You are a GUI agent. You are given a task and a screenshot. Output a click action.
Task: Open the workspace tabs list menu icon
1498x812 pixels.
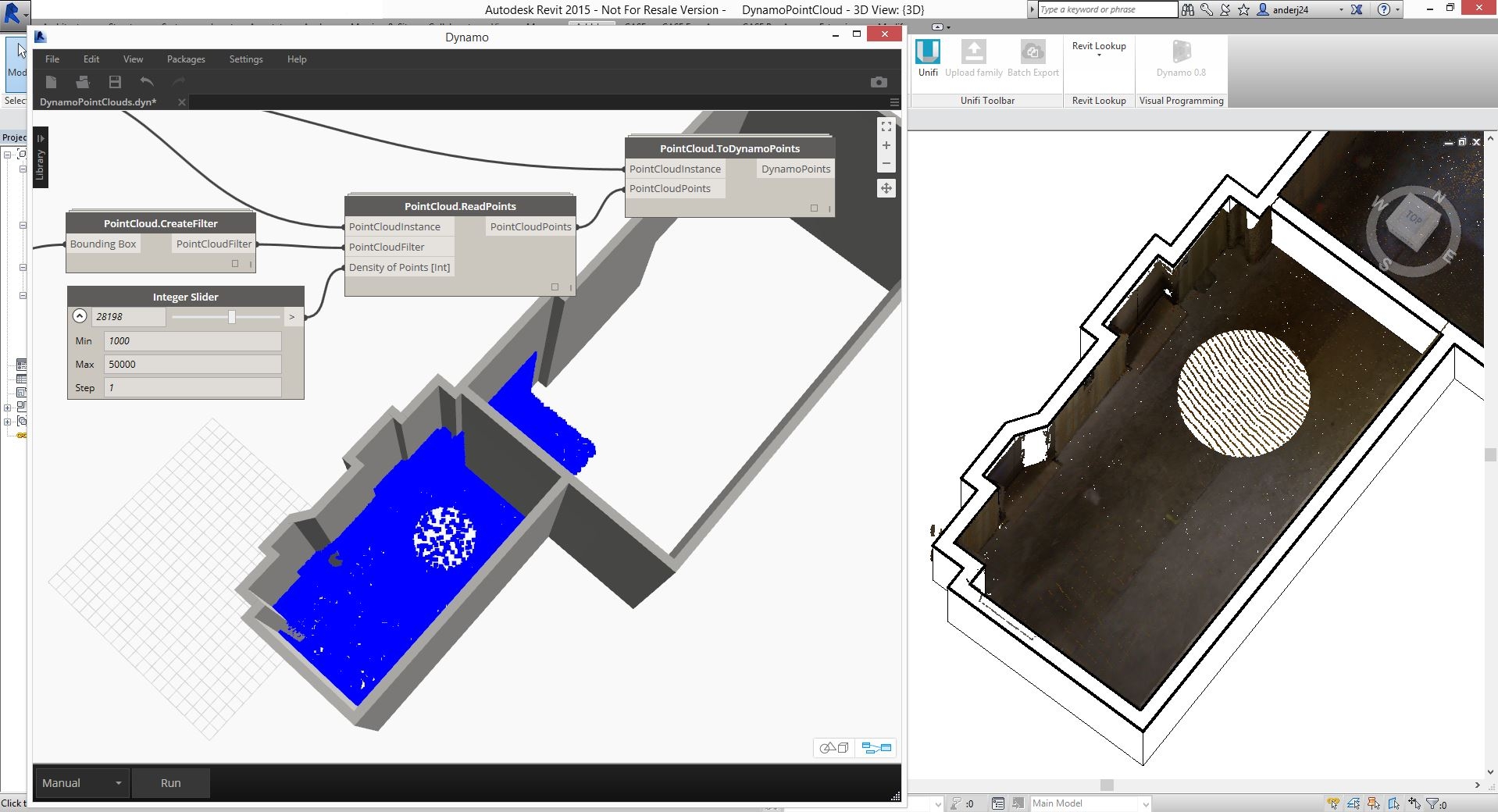tap(894, 102)
